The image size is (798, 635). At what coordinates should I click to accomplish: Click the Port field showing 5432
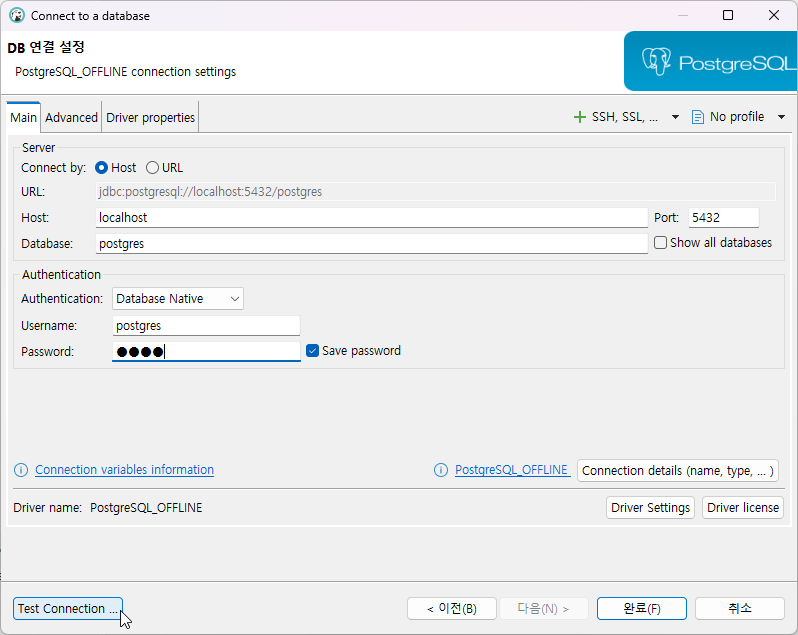[x=723, y=218]
